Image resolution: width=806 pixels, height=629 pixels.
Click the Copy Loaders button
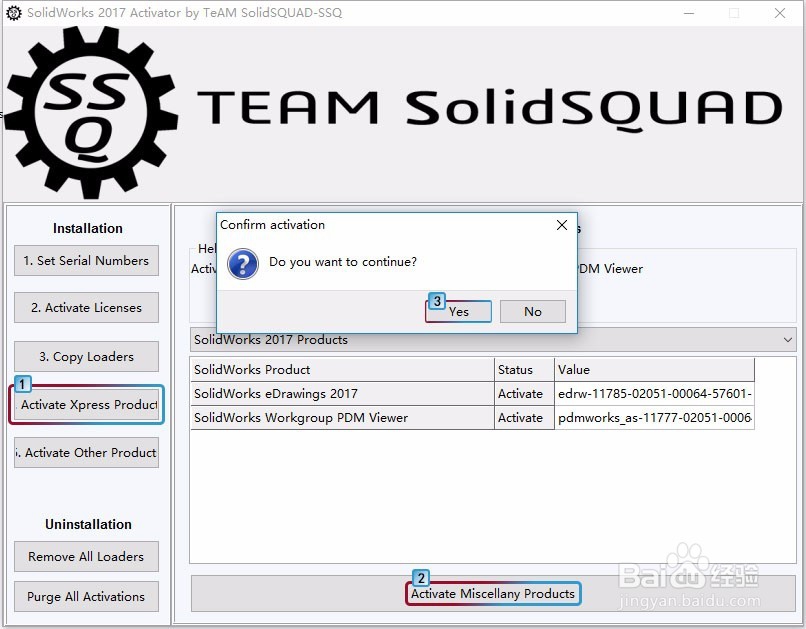pos(86,357)
